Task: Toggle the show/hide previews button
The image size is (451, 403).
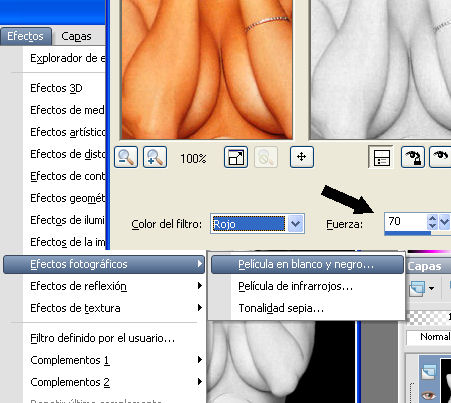Action: click(381, 157)
